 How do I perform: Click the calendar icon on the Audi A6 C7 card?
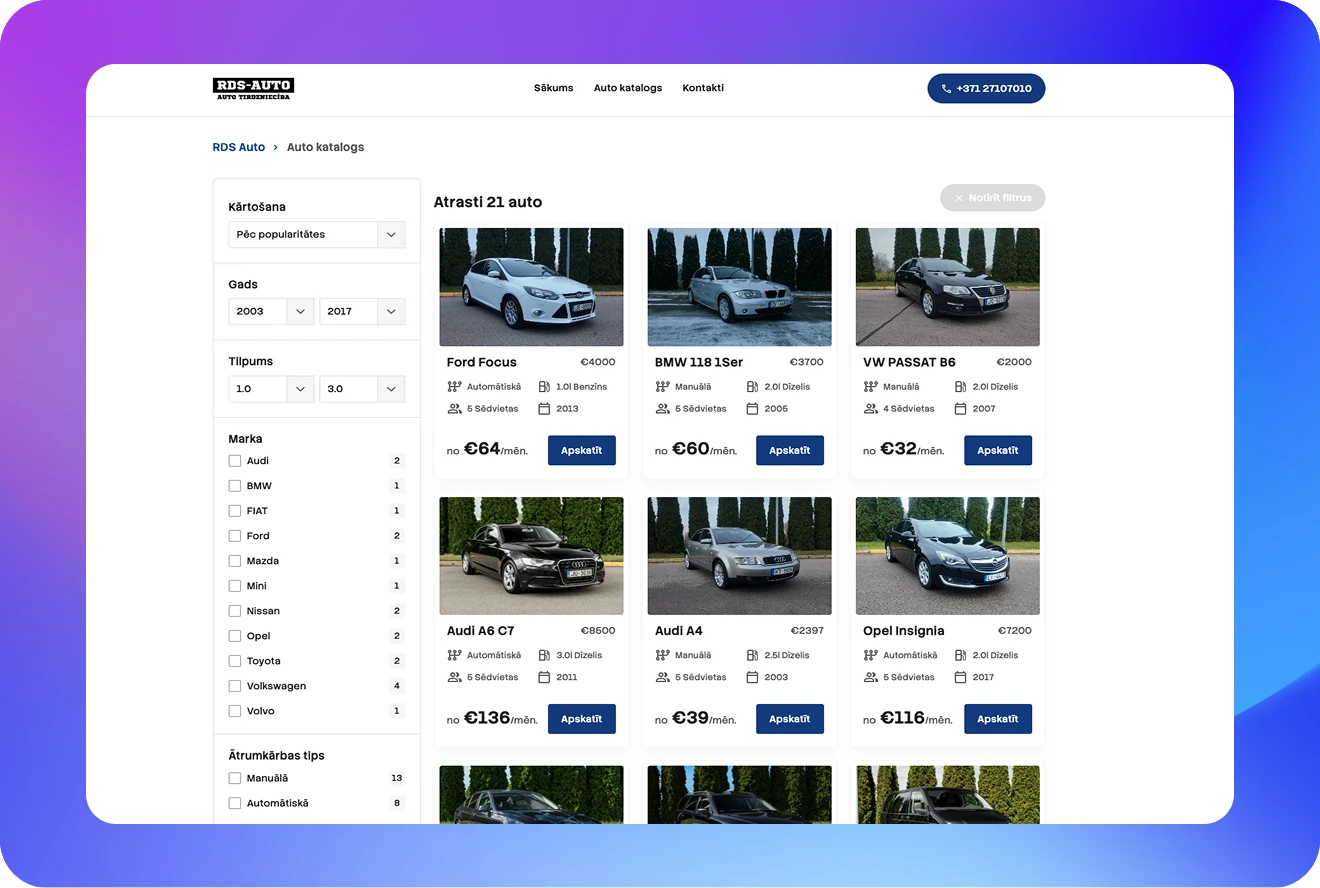tap(544, 678)
